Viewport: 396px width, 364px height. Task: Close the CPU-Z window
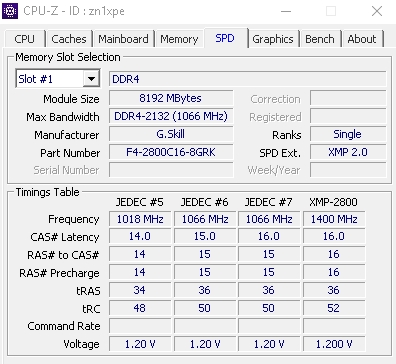(x=377, y=11)
